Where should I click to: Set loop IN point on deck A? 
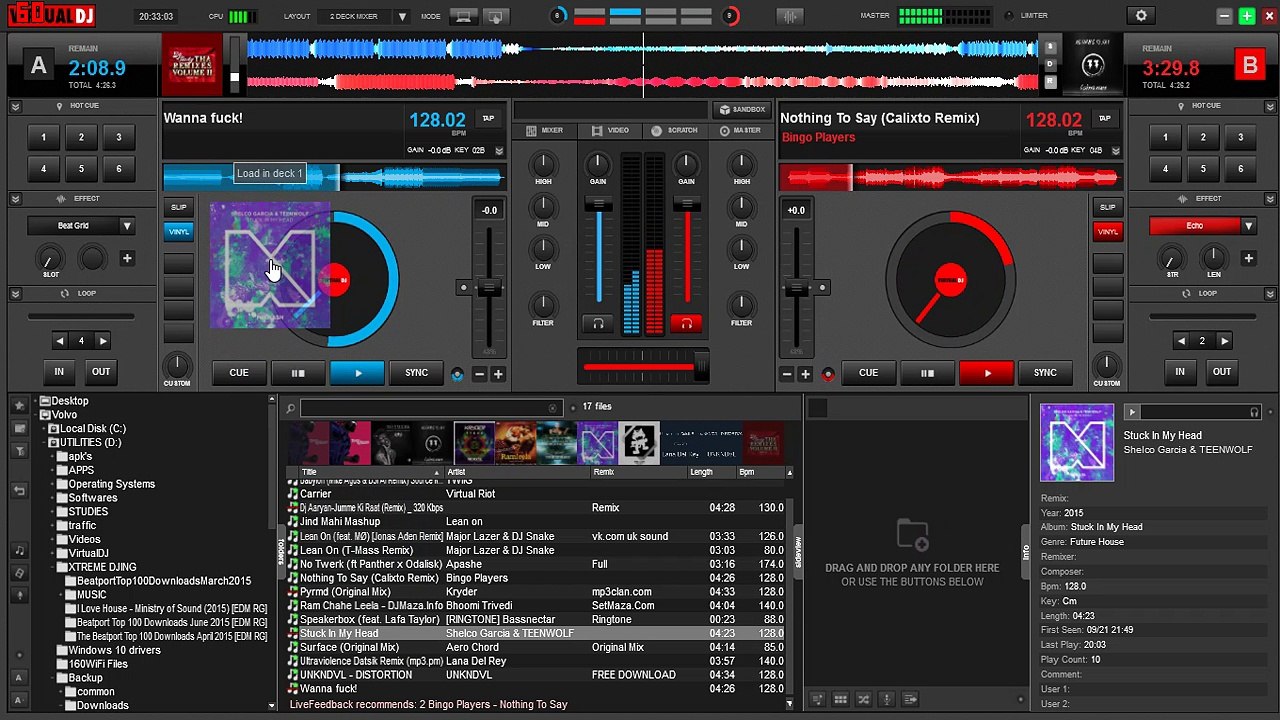click(59, 372)
